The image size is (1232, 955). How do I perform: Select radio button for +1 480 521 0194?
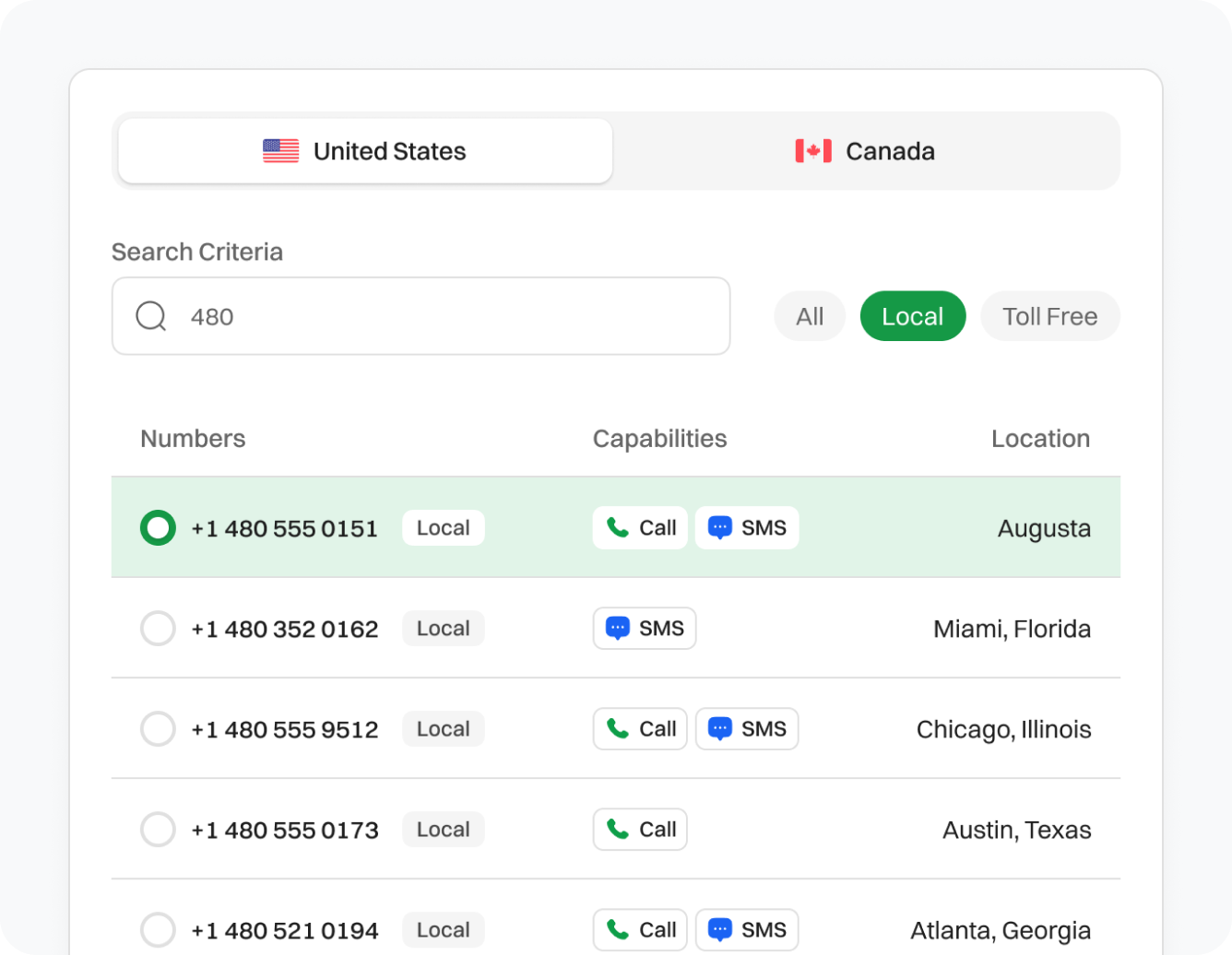tap(158, 929)
